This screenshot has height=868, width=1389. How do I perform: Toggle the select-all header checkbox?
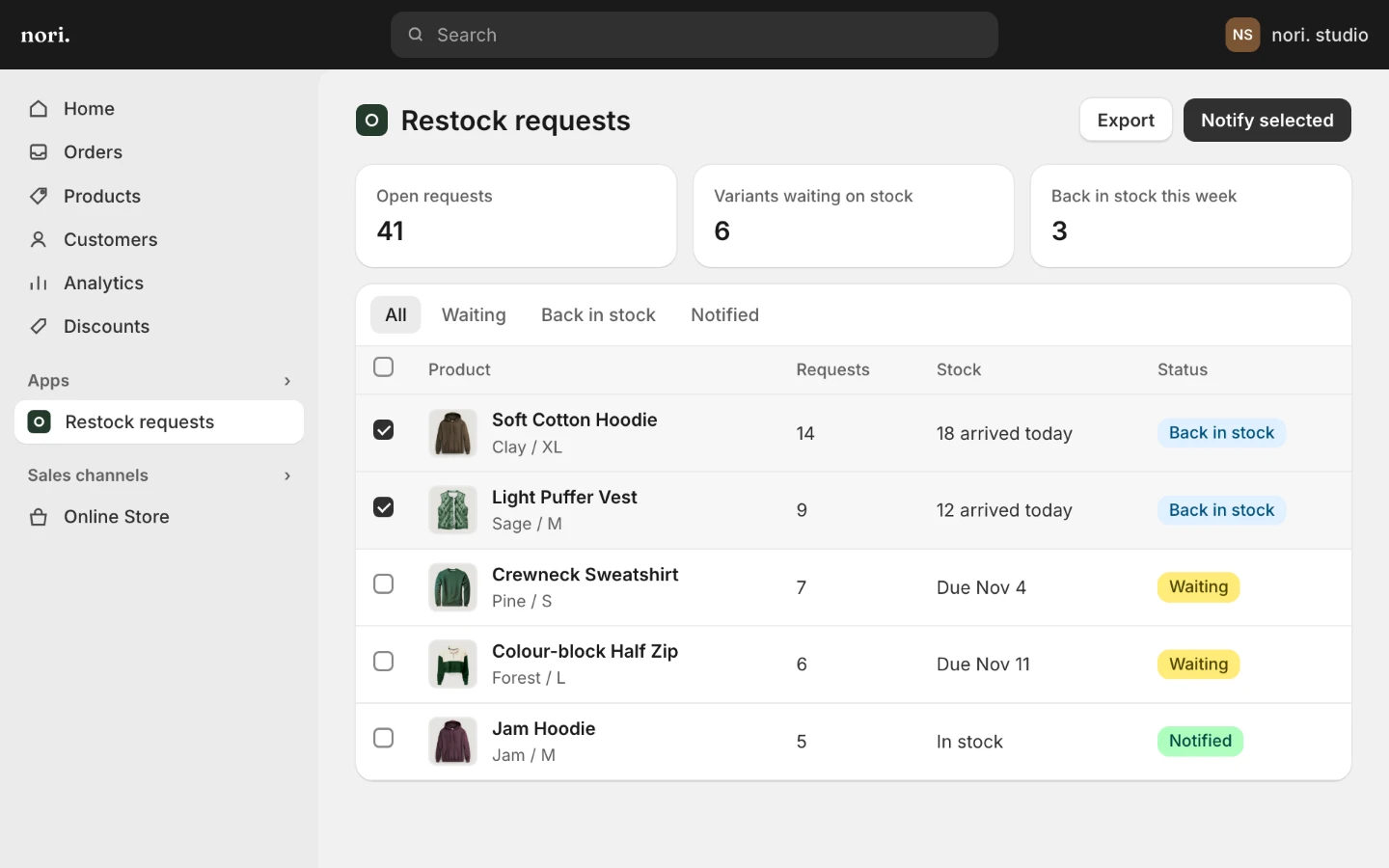[383, 366]
